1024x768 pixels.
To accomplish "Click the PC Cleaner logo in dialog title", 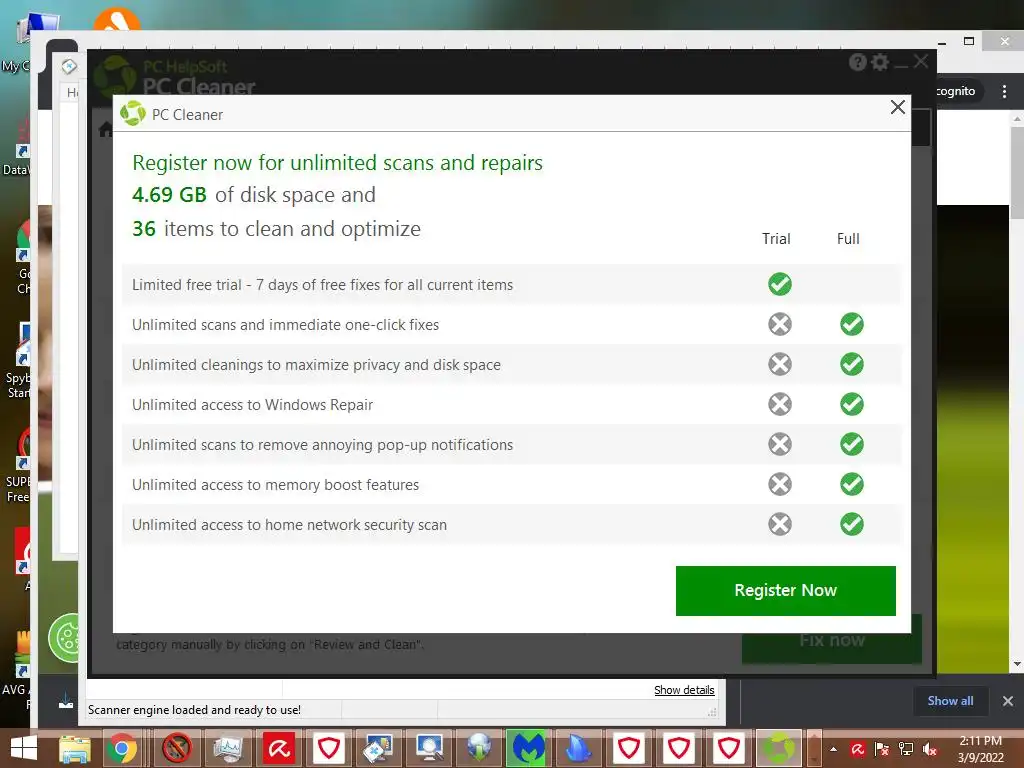I will click(x=133, y=114).
